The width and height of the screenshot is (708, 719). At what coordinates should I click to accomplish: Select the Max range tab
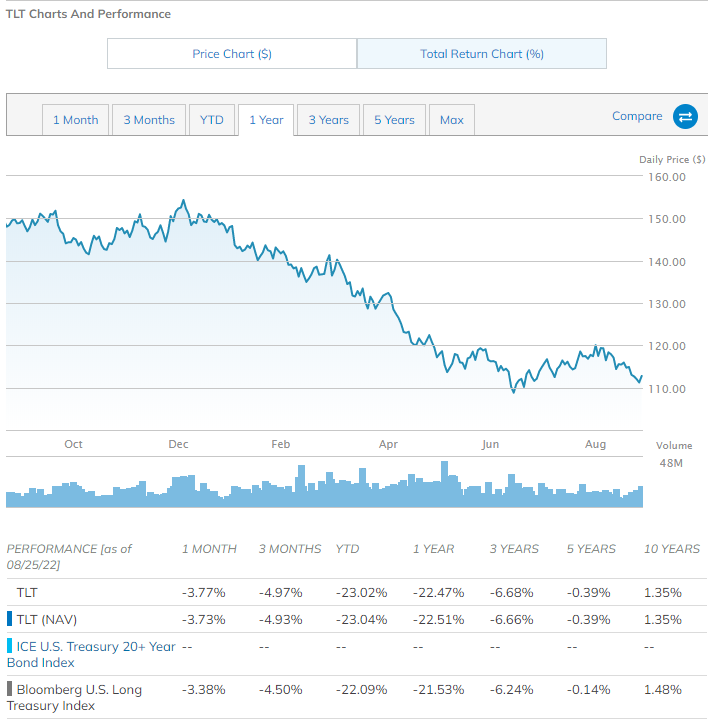(451, 120)
